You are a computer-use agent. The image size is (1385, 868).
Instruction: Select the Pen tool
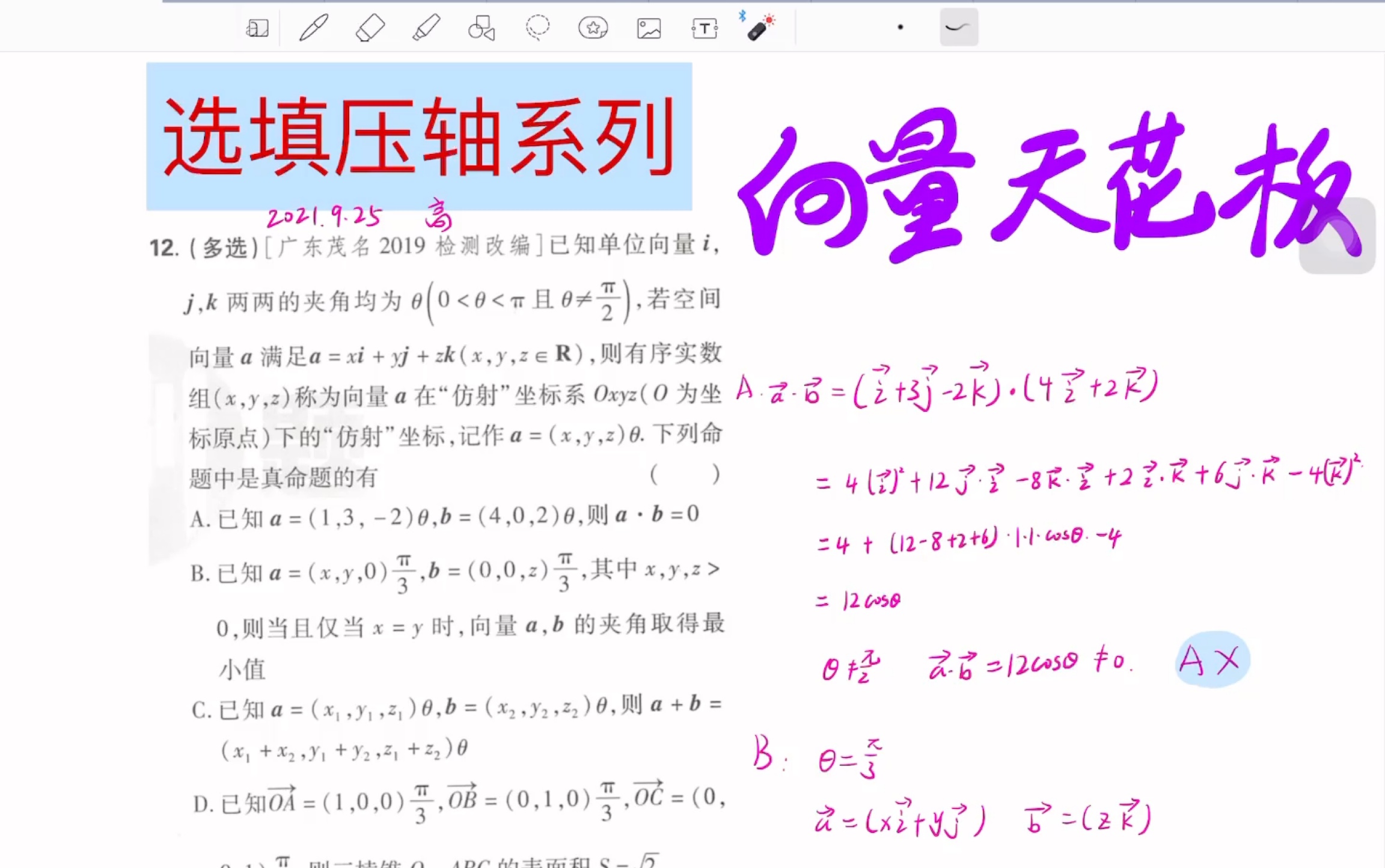coord(313,28)
